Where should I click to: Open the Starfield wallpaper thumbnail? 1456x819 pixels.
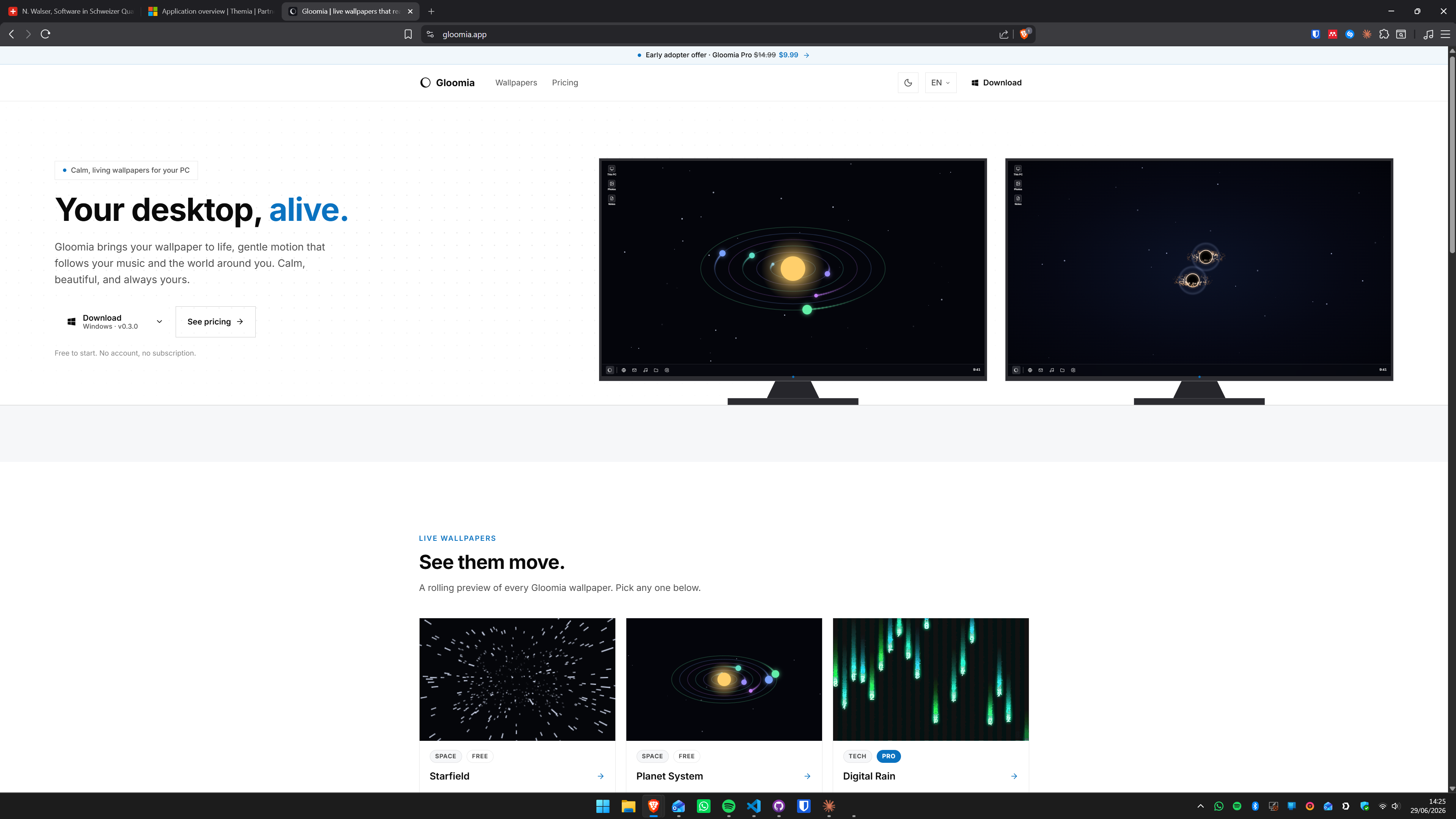[x=517, y=679]
